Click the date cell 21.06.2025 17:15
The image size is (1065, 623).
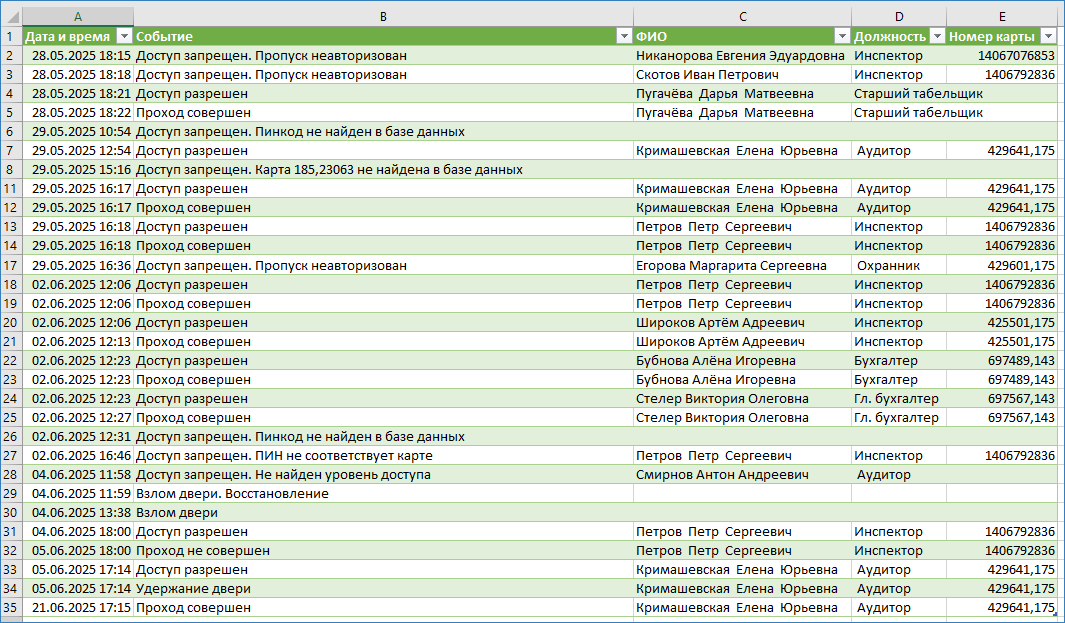(x=80, y=608)
